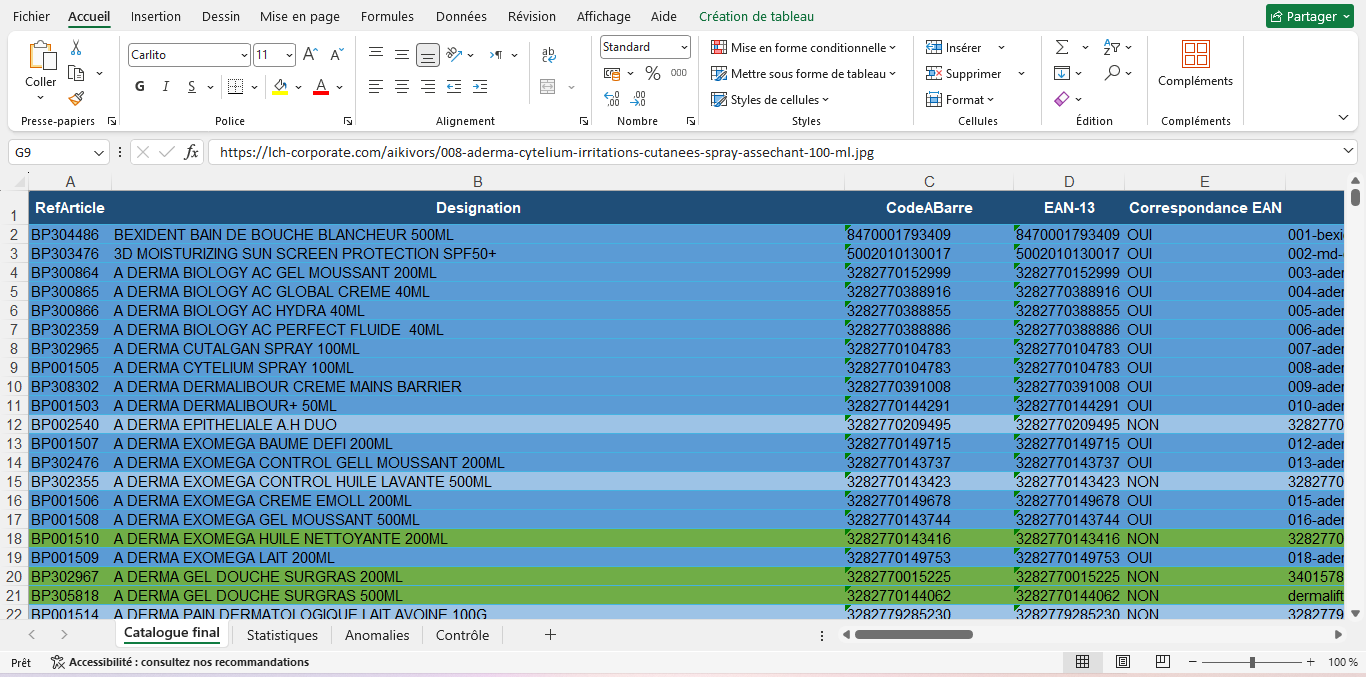Open Mise en forme conditionnelle menu

point(803,47)
